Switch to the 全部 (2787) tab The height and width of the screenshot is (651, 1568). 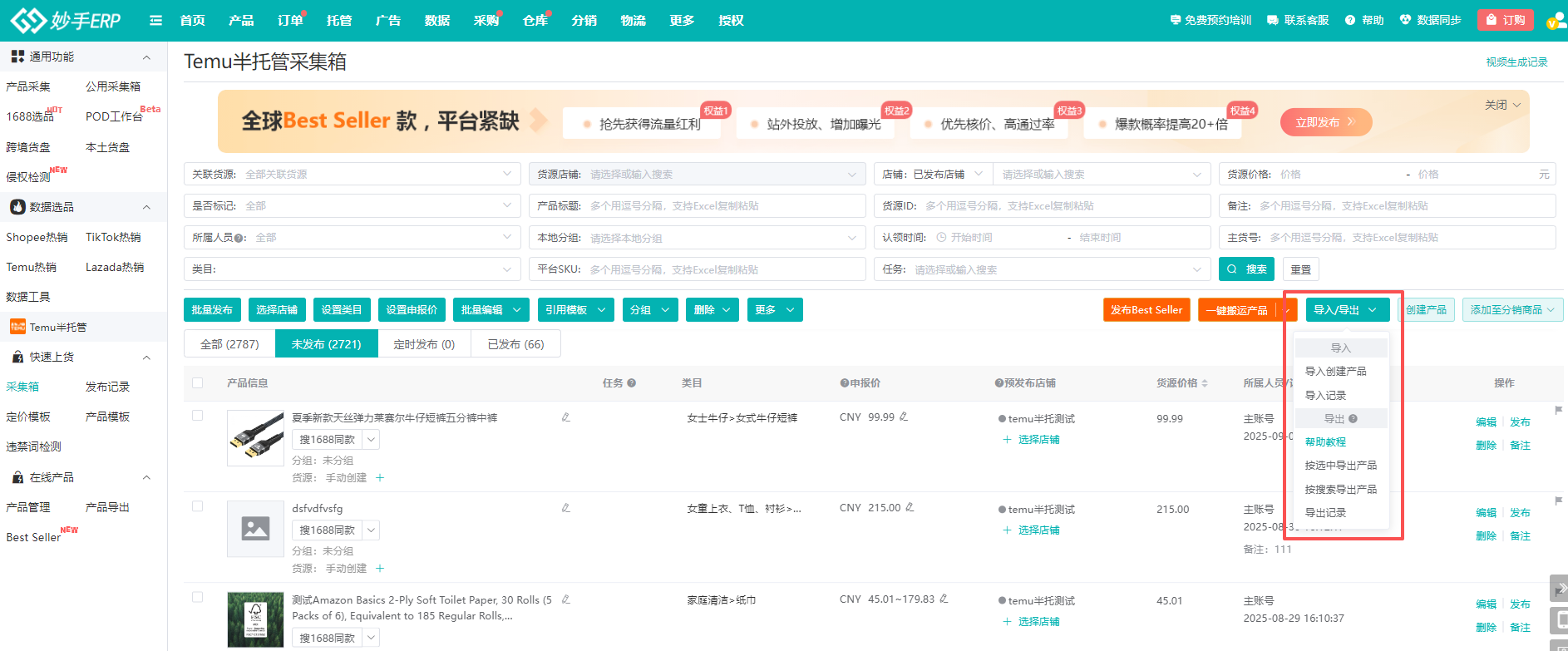coord(229,344)
